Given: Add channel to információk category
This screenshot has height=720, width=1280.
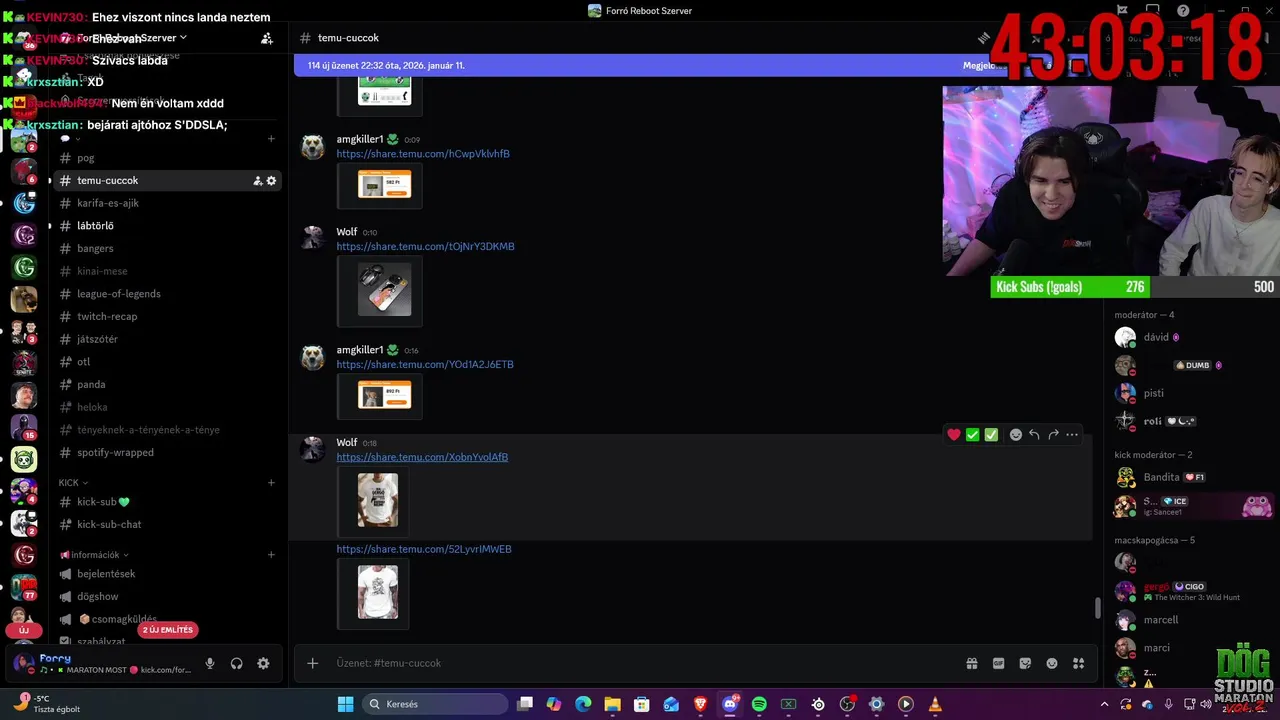Looking at the screenshot, I should [271, 554].
